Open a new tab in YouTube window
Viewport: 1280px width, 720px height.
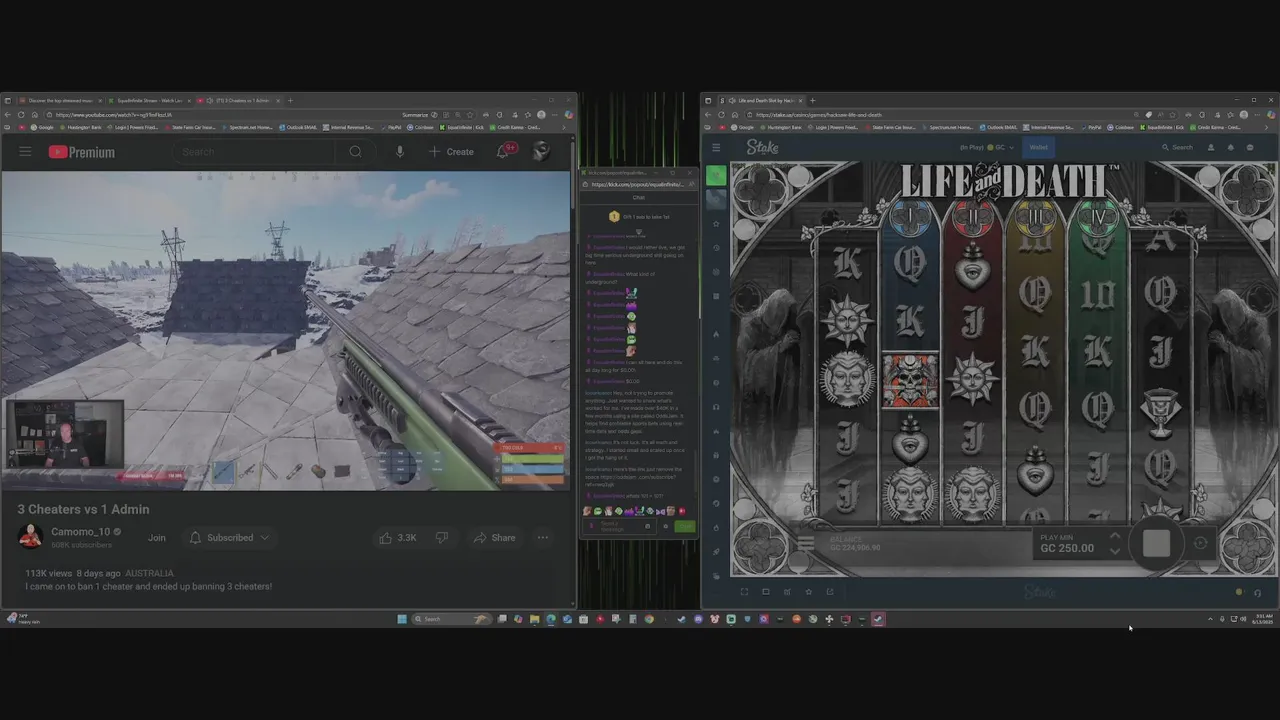(x=291, y=100)
